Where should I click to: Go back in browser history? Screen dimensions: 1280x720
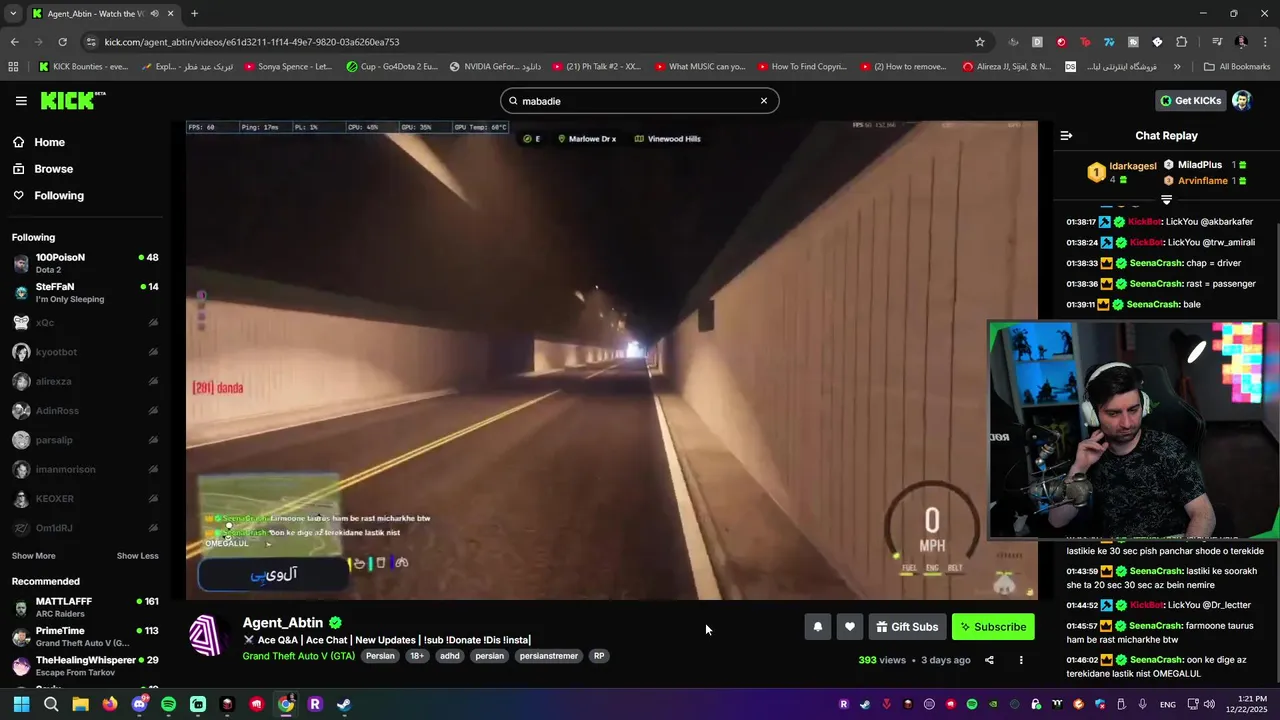[14, 42]
